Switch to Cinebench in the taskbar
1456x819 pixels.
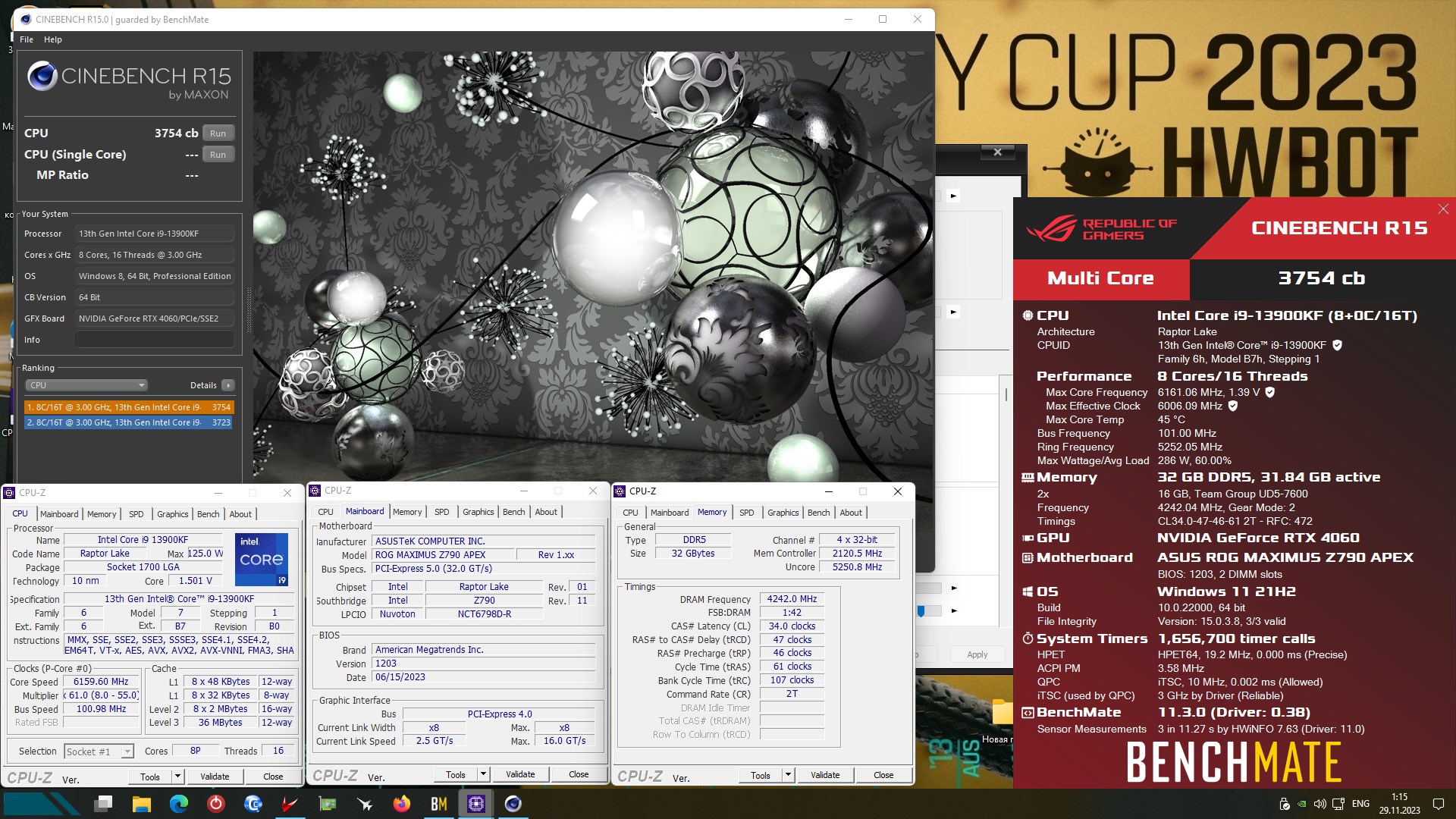coord(513,804)
